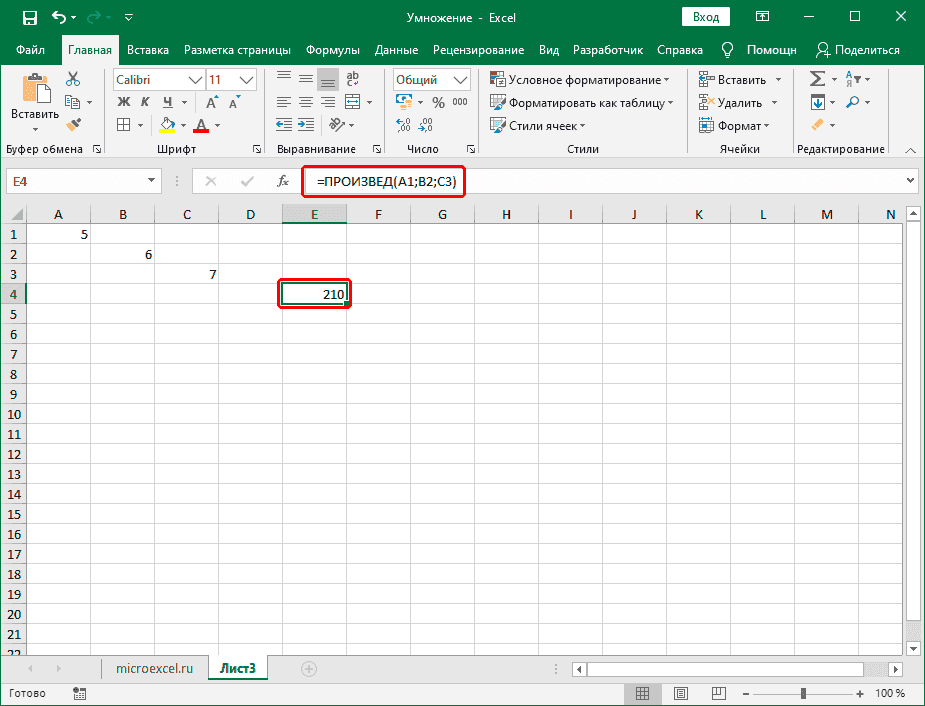925x706 pixels.
Task: Click the Поделиться button
Action: (x=855, y=49)
